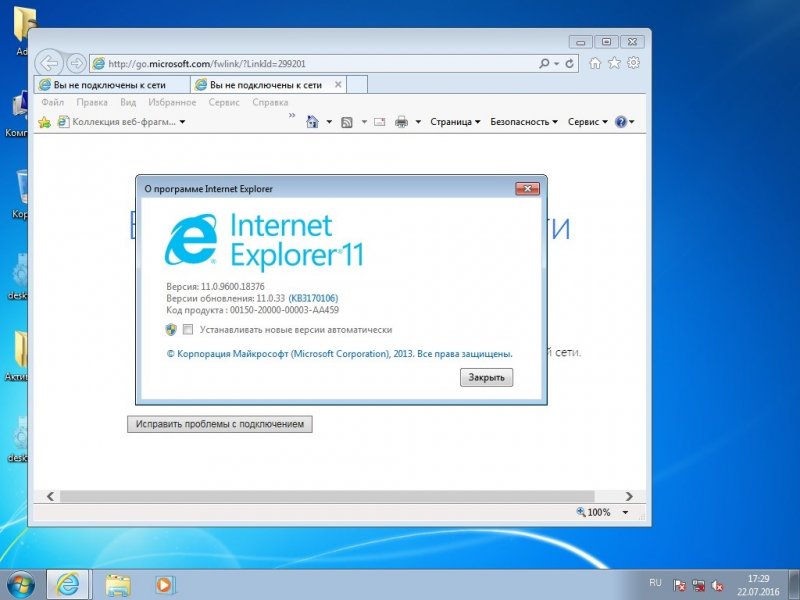The height and width of the screenshot is (600, 800).
Task: Click the Print icon in command bar
Action: [402, 122]
